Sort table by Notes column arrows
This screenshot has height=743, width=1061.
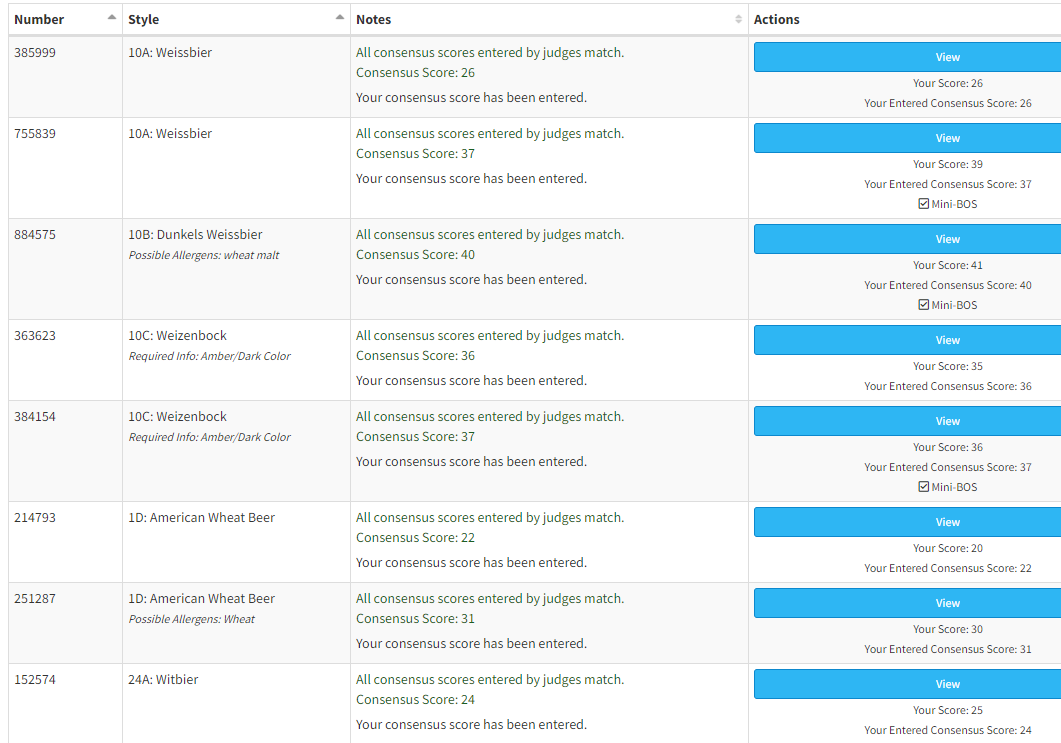[x=738, y=19]
